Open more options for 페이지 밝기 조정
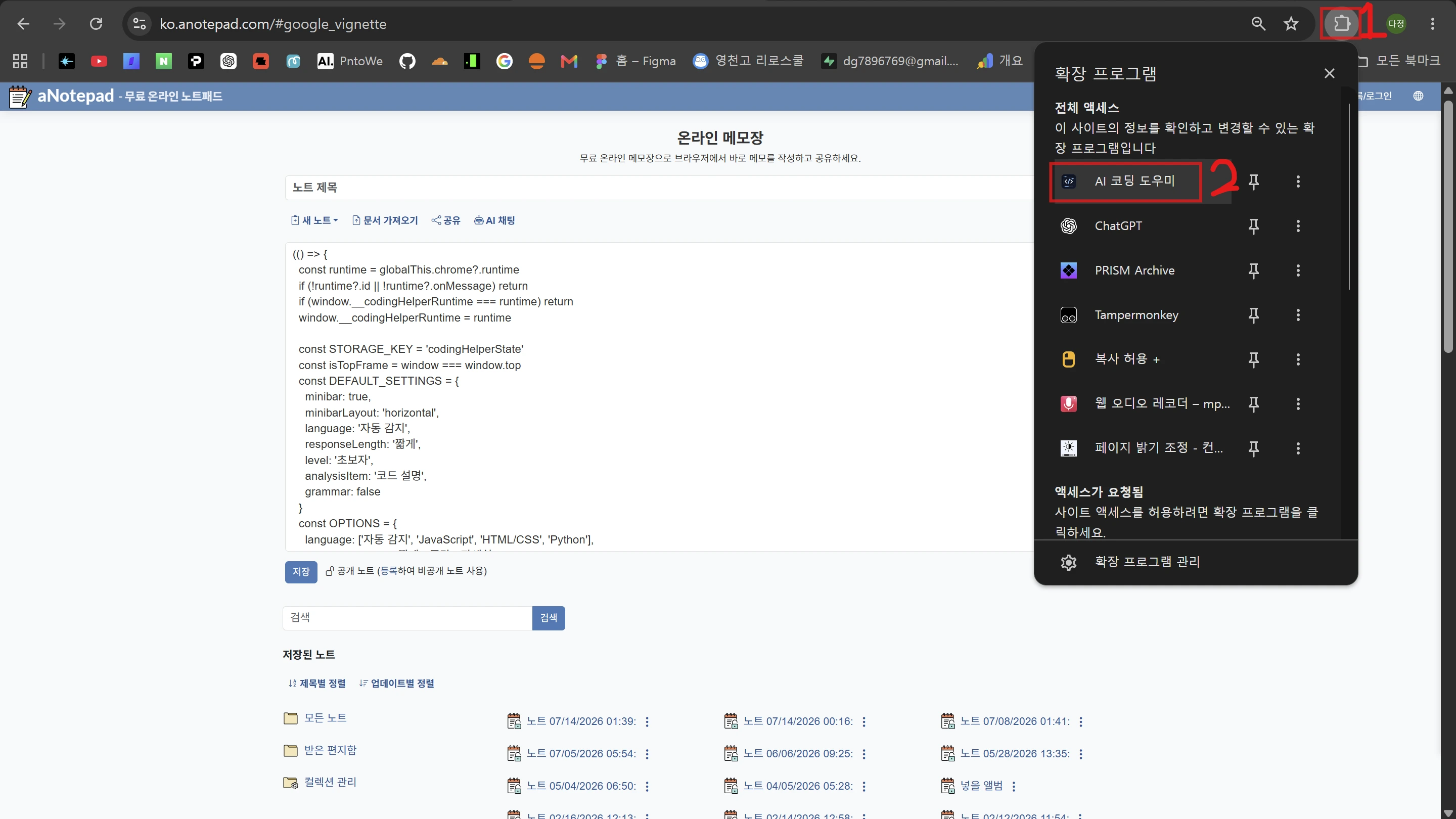This screenshot has height=819, width=1456. click(1298, 449)
